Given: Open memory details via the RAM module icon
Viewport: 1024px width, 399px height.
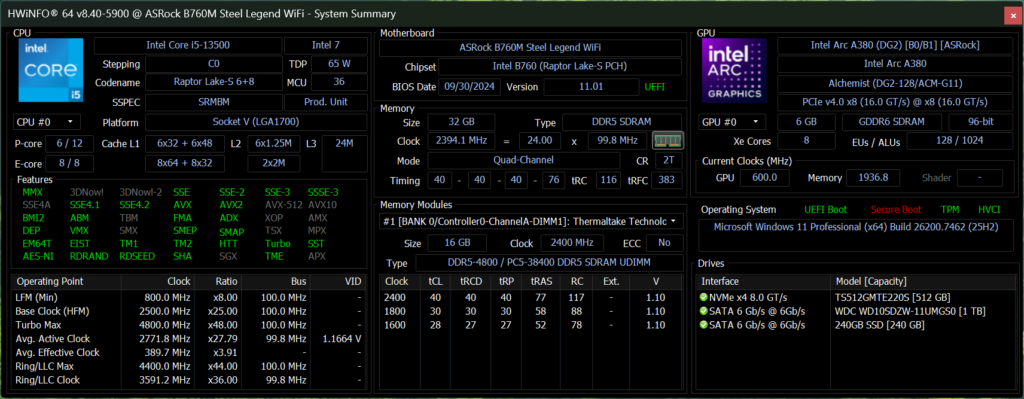Looking at the screenshot, I should (667, 140).
